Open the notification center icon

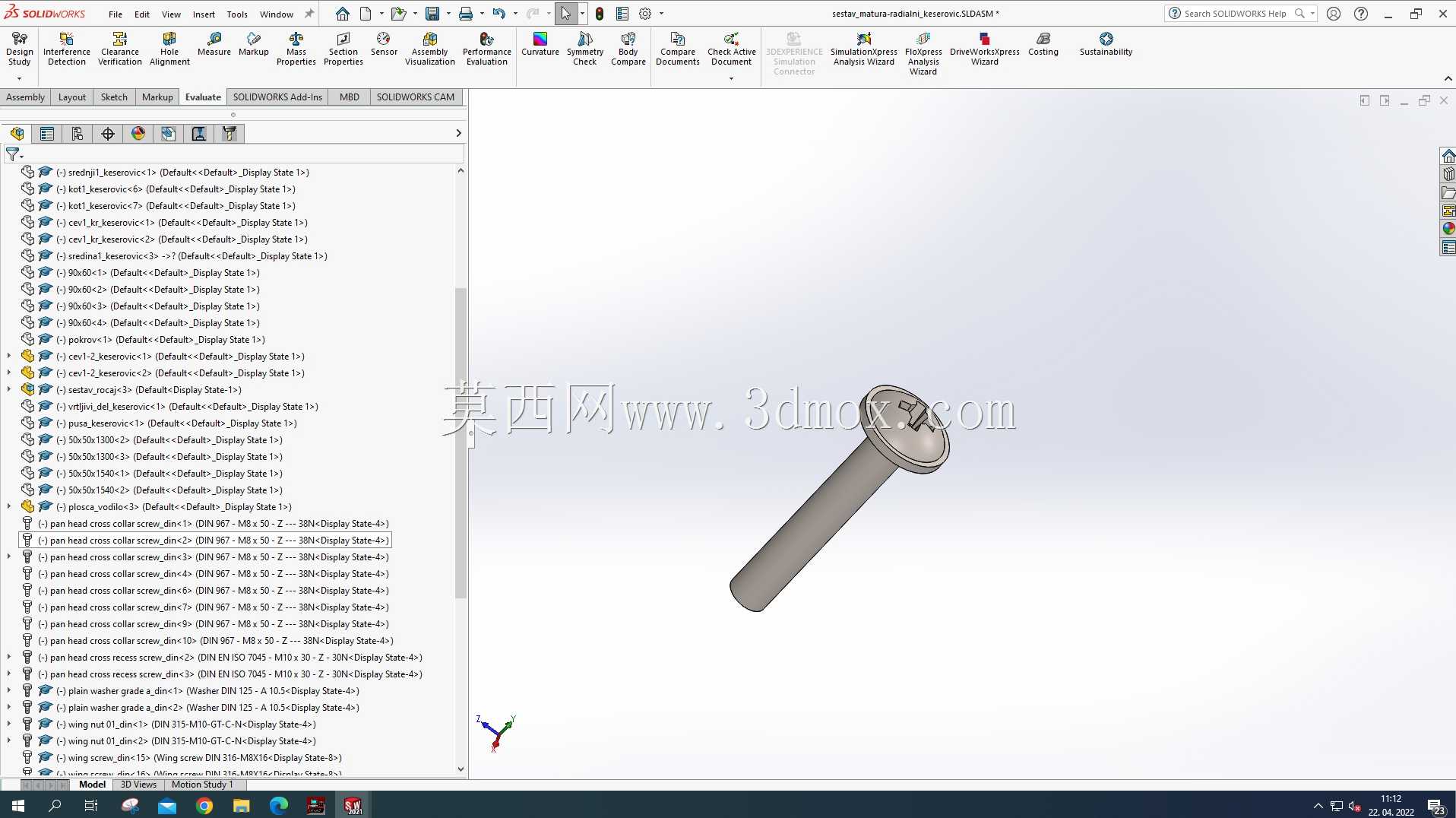(1435, 806)
